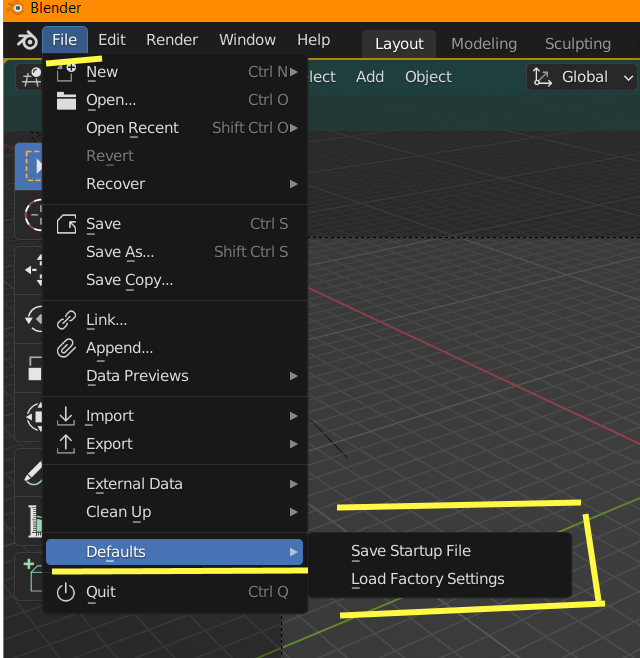Click the Quit power icon
This screenshot has width=640, height=658.
tap(66, 592)
